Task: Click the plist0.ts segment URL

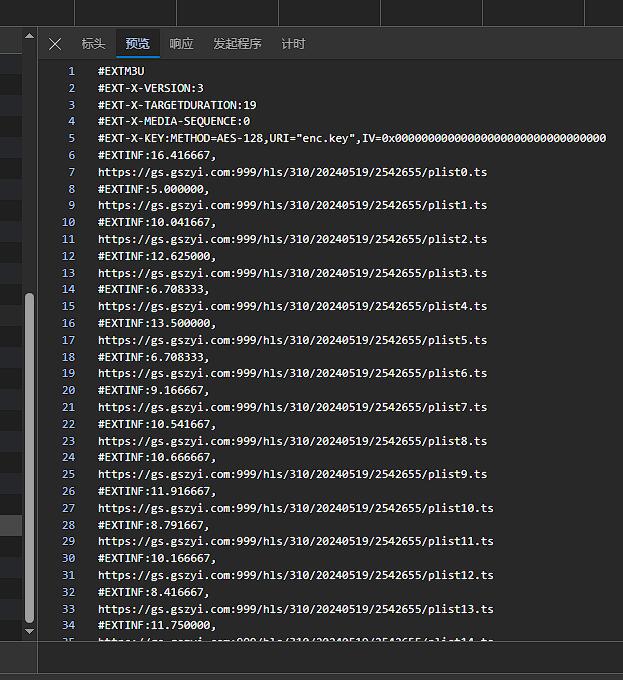Action: click(292, 172)
